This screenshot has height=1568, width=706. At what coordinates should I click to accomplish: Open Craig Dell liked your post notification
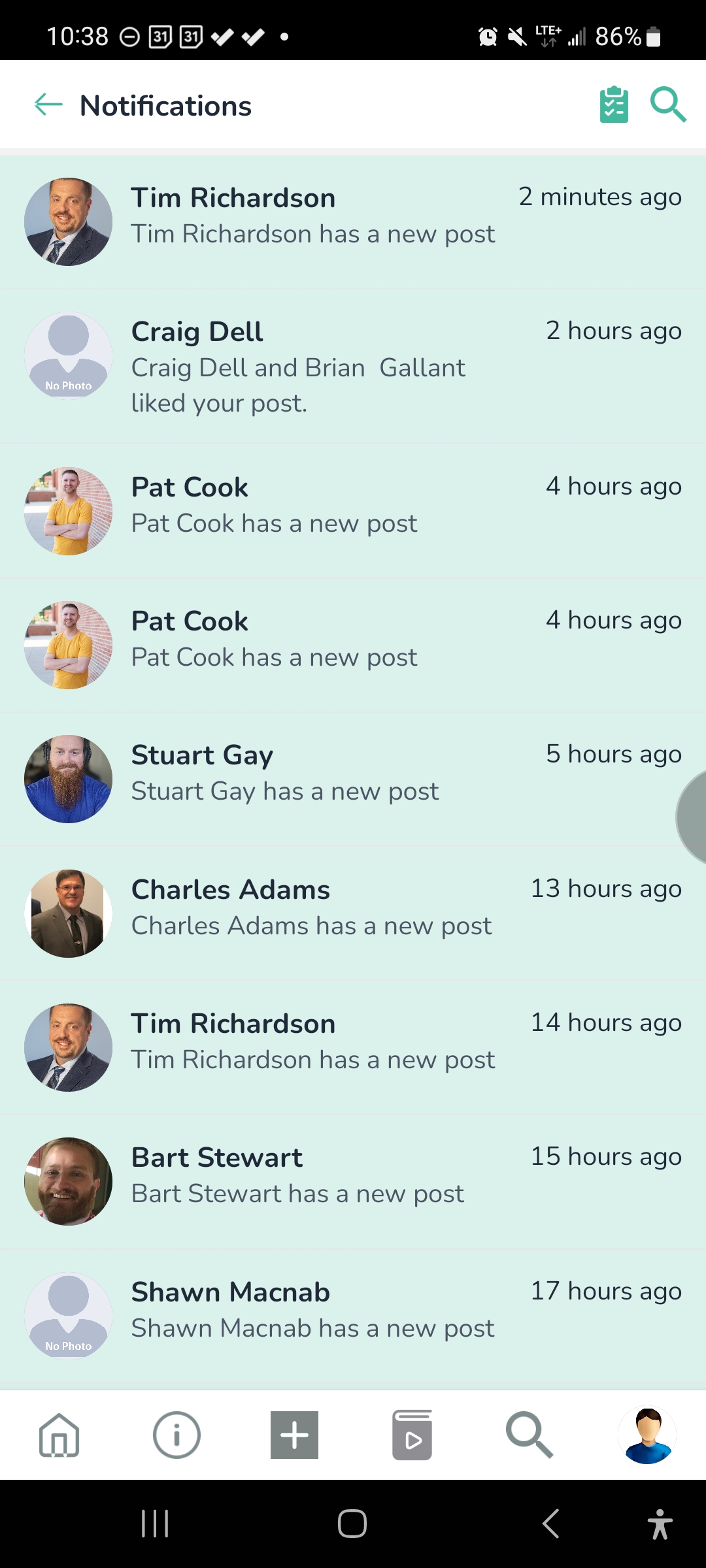point(353,367)
